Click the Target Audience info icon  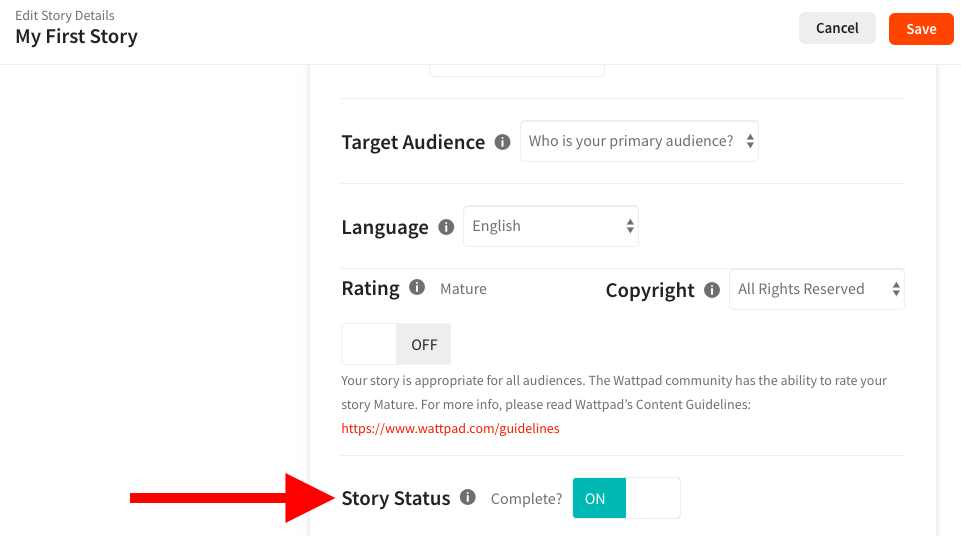(502, 142)
